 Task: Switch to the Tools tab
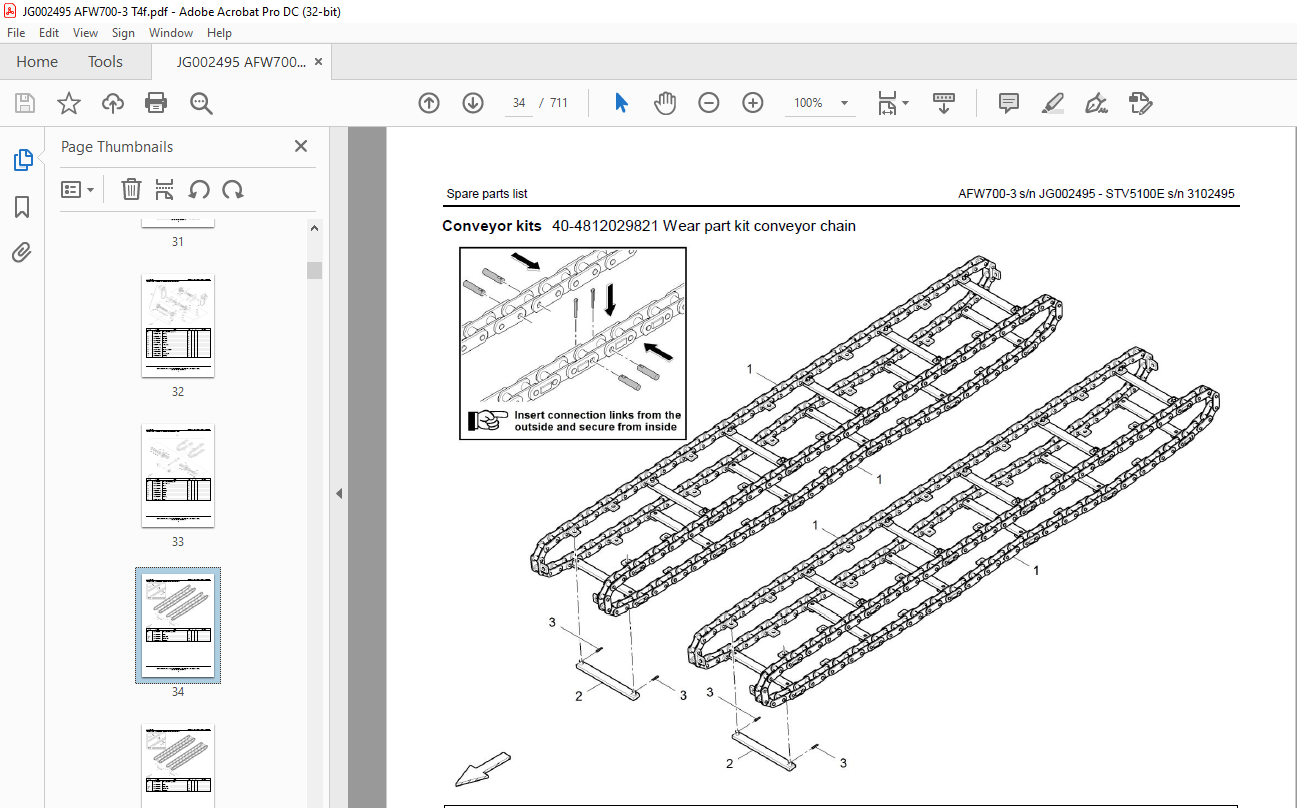(105, 62)
